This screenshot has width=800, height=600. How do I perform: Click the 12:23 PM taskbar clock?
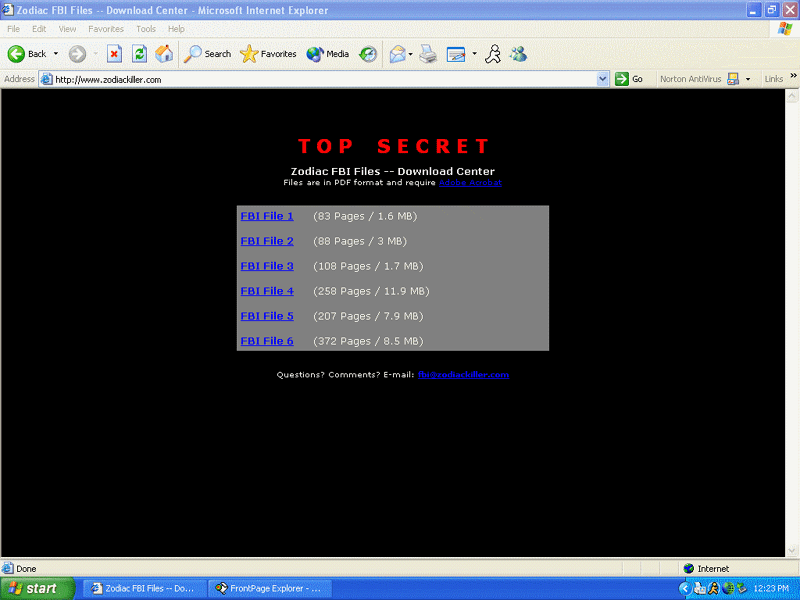[771, 589]
